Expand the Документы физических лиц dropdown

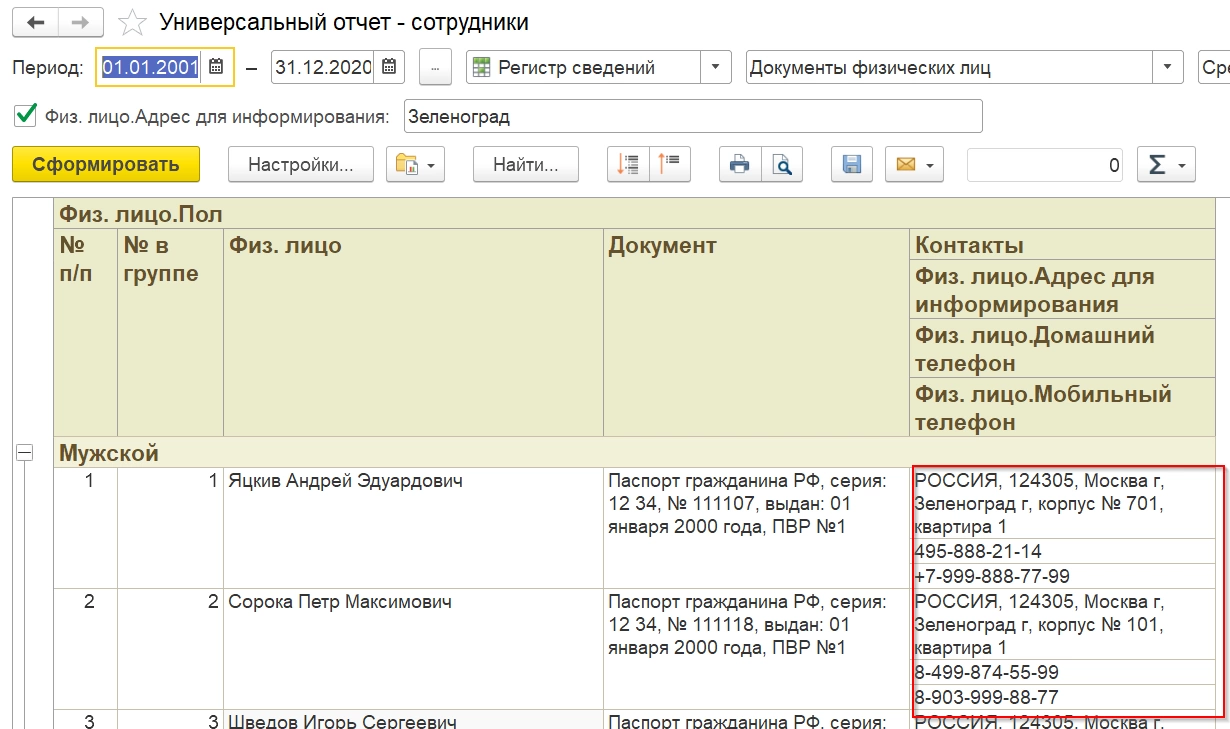point(1168,68)
